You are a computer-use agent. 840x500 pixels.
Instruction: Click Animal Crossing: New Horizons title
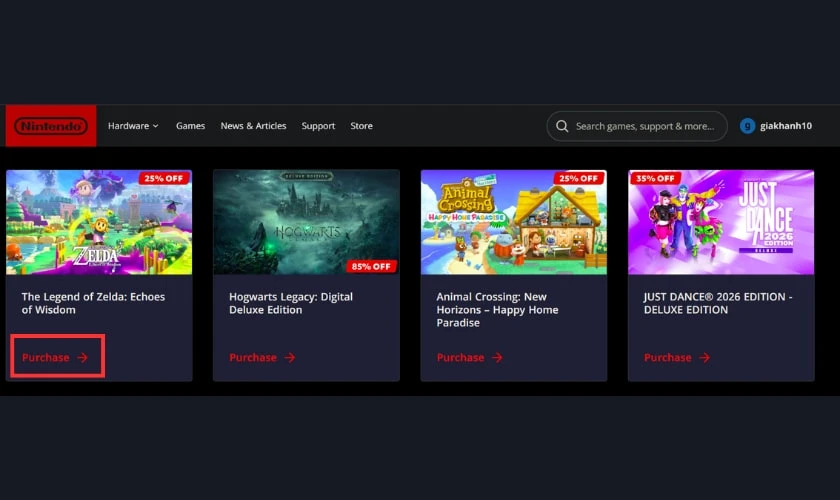[x=497, y=310]
